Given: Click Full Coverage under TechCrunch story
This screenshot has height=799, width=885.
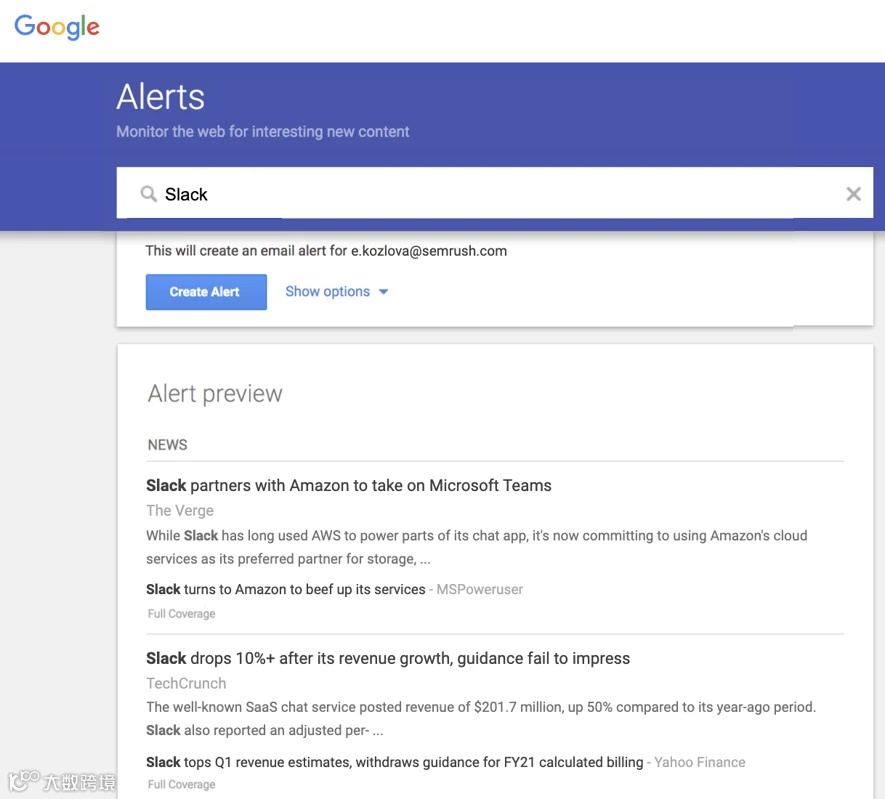Looking at the screenshot, I should point(182,785).
